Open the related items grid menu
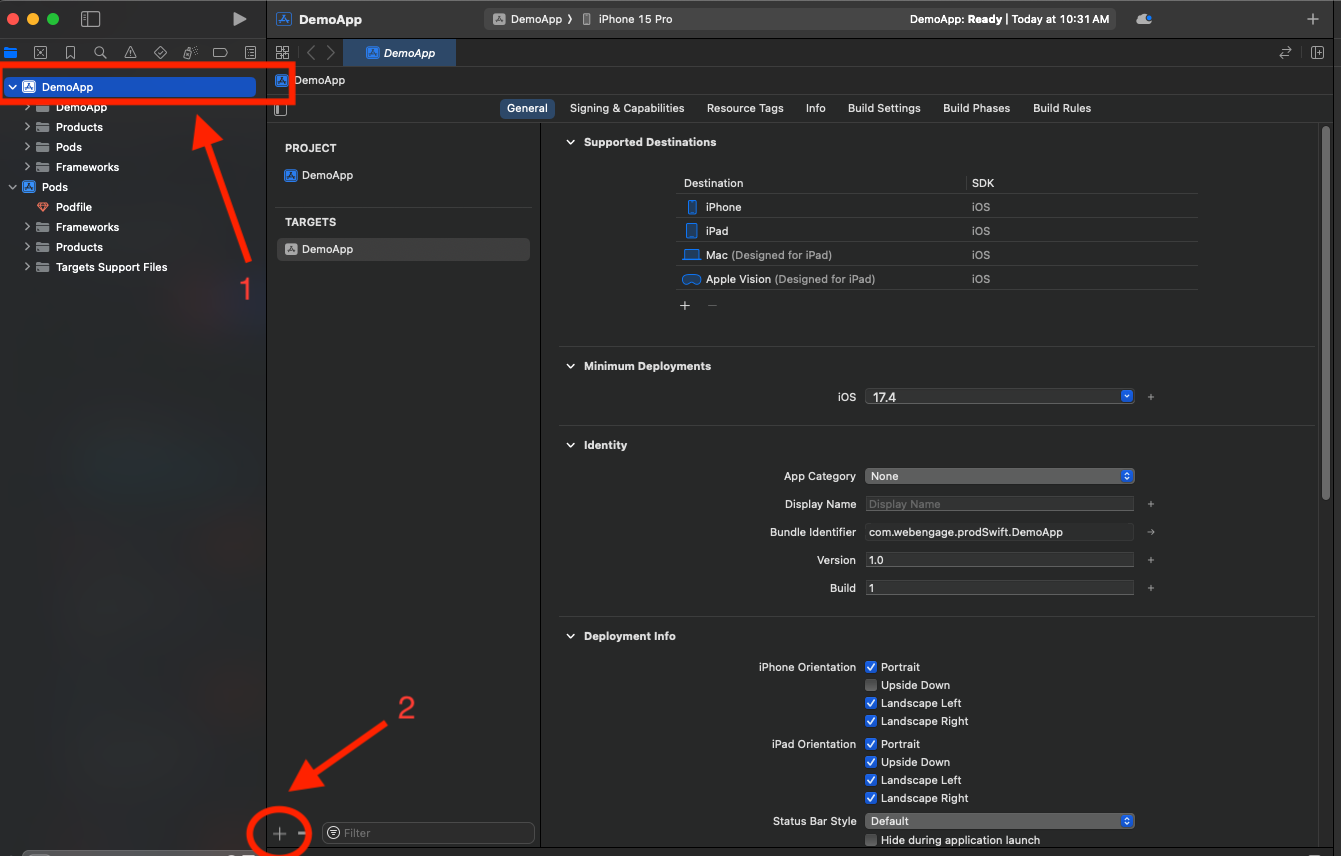Image resolution: width=1341 pixels, height=856 pixels. (282, 53)
